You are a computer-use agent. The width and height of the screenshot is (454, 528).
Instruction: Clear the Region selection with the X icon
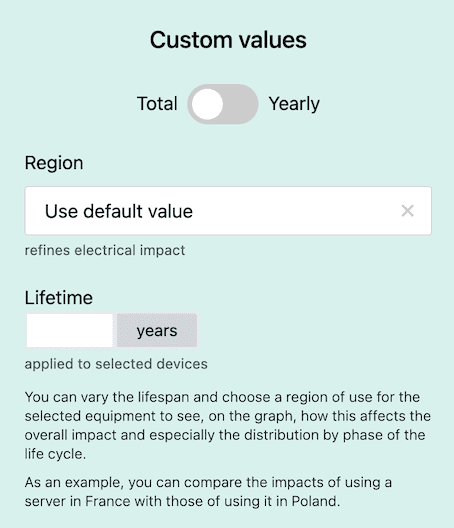click(407, 211)
